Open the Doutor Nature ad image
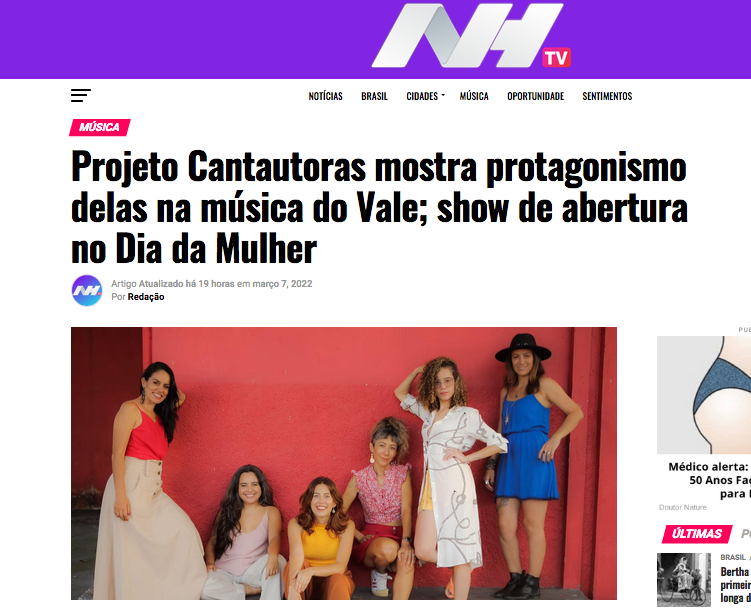This screenshot has height=616, width=751. [704, 395]
